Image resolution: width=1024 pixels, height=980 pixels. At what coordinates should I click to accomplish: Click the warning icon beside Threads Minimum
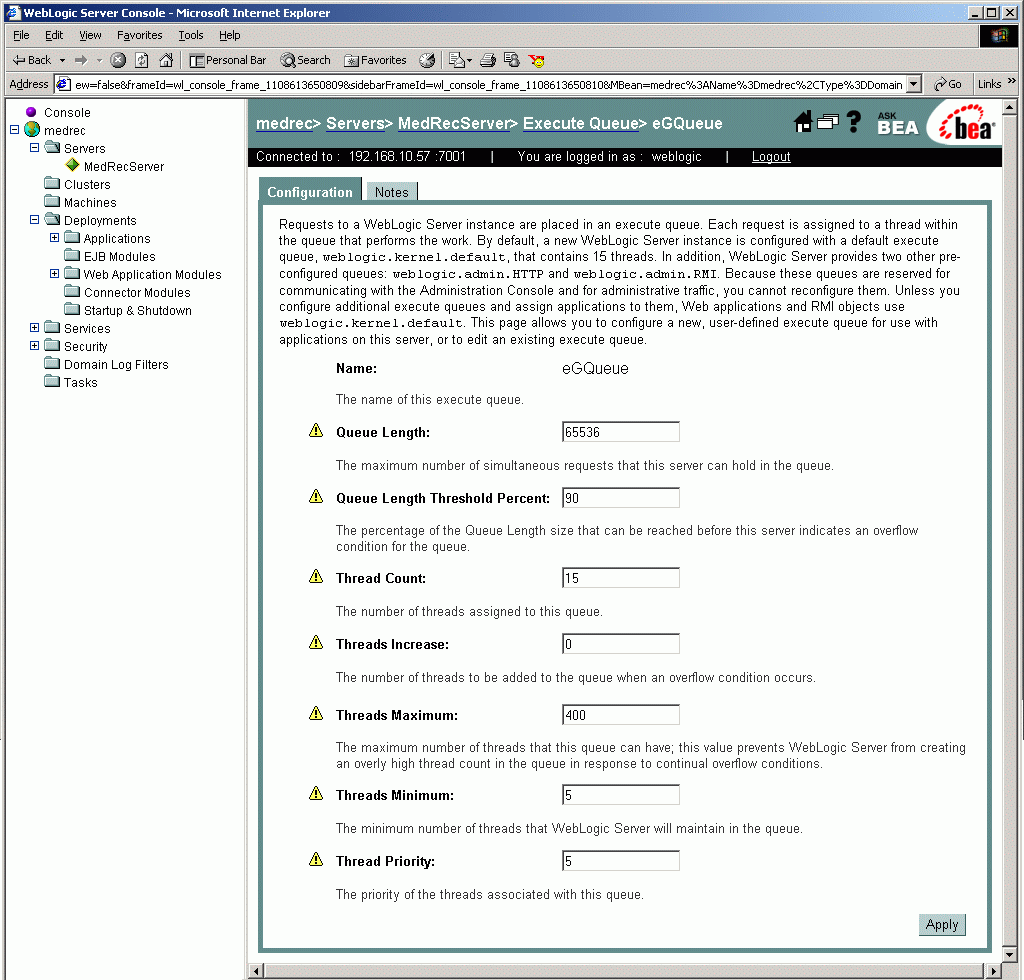coord(316,793)
